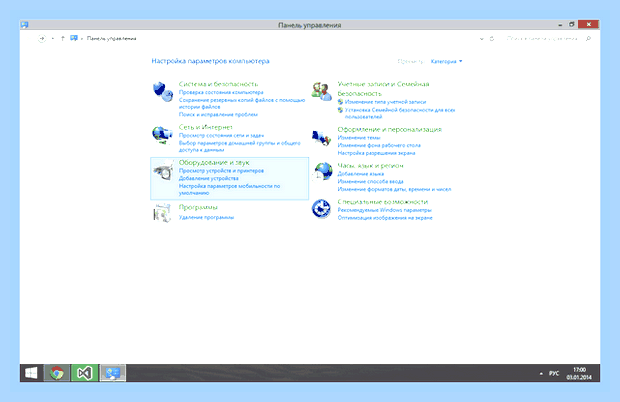
Task: Open the Категория view-by dropdown
Action: click(446, 61)
